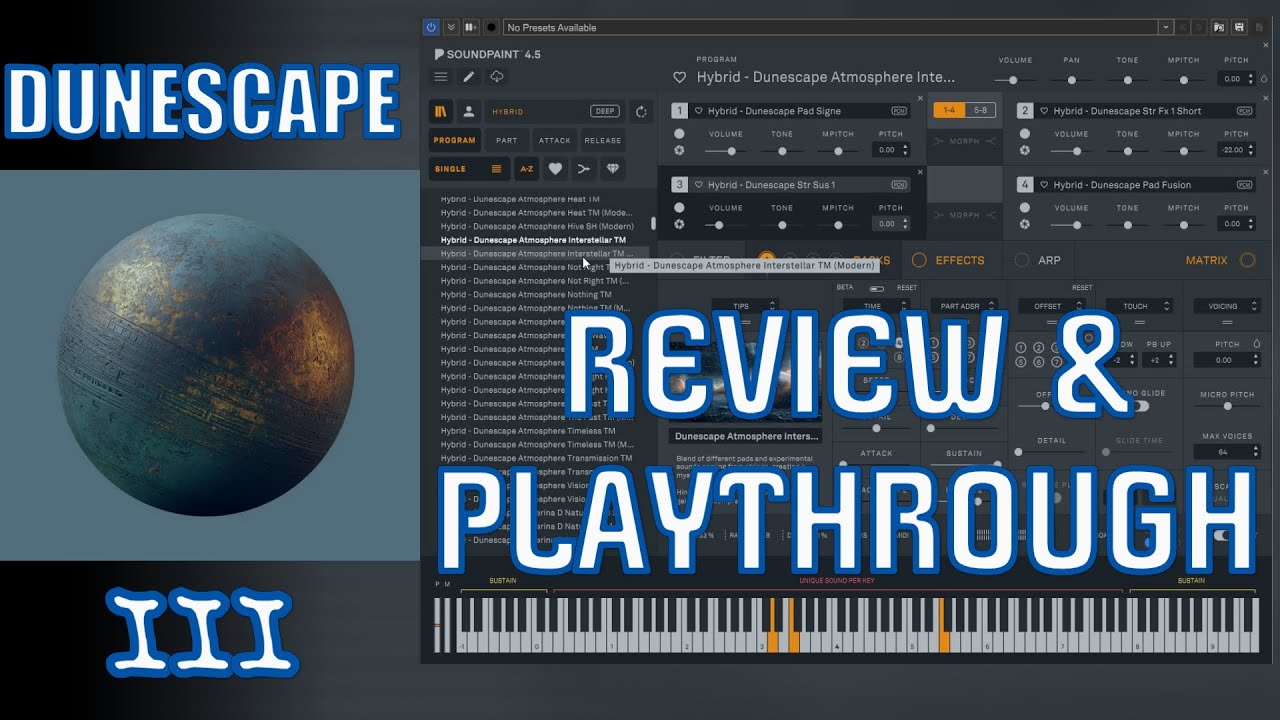Open the SINGLE view dropdown
The width and height of the screenshot is (1280, 720).
point(470,169)
